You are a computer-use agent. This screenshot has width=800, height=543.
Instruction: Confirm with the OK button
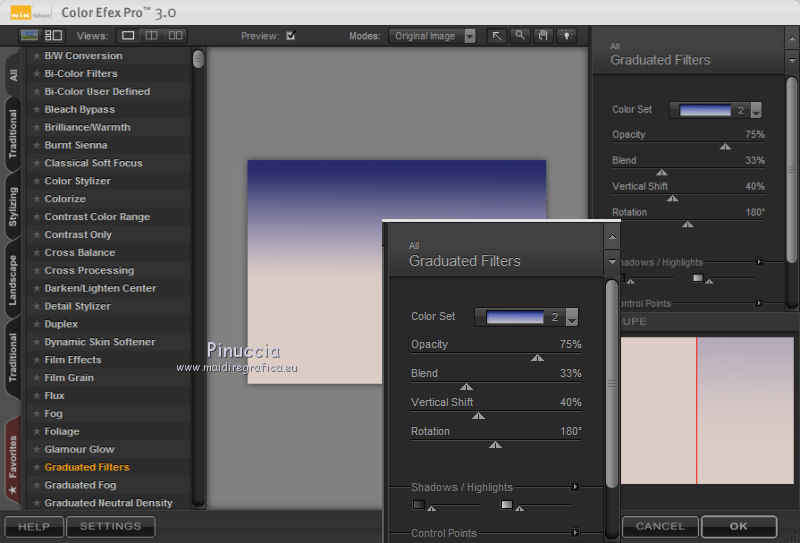pos(739,526)
